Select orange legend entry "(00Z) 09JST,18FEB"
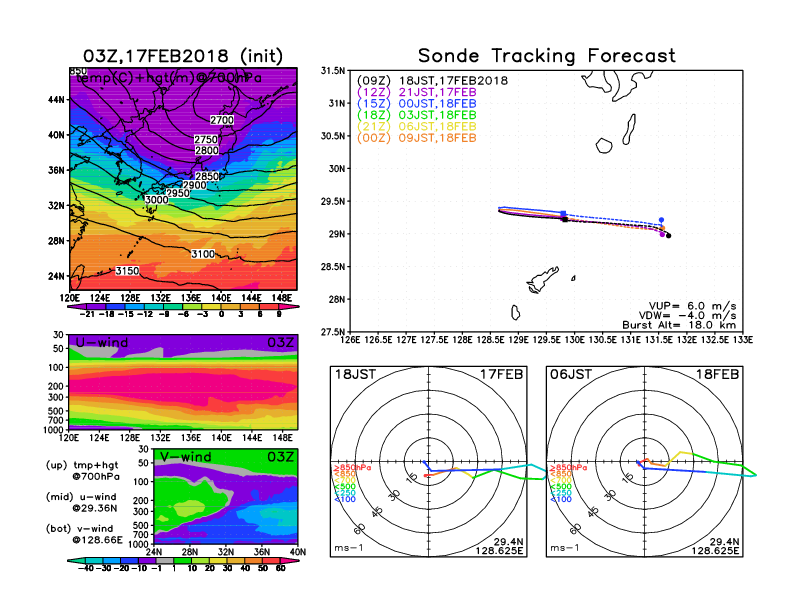Viewport: 792px width, 612px height. point(417,138)
